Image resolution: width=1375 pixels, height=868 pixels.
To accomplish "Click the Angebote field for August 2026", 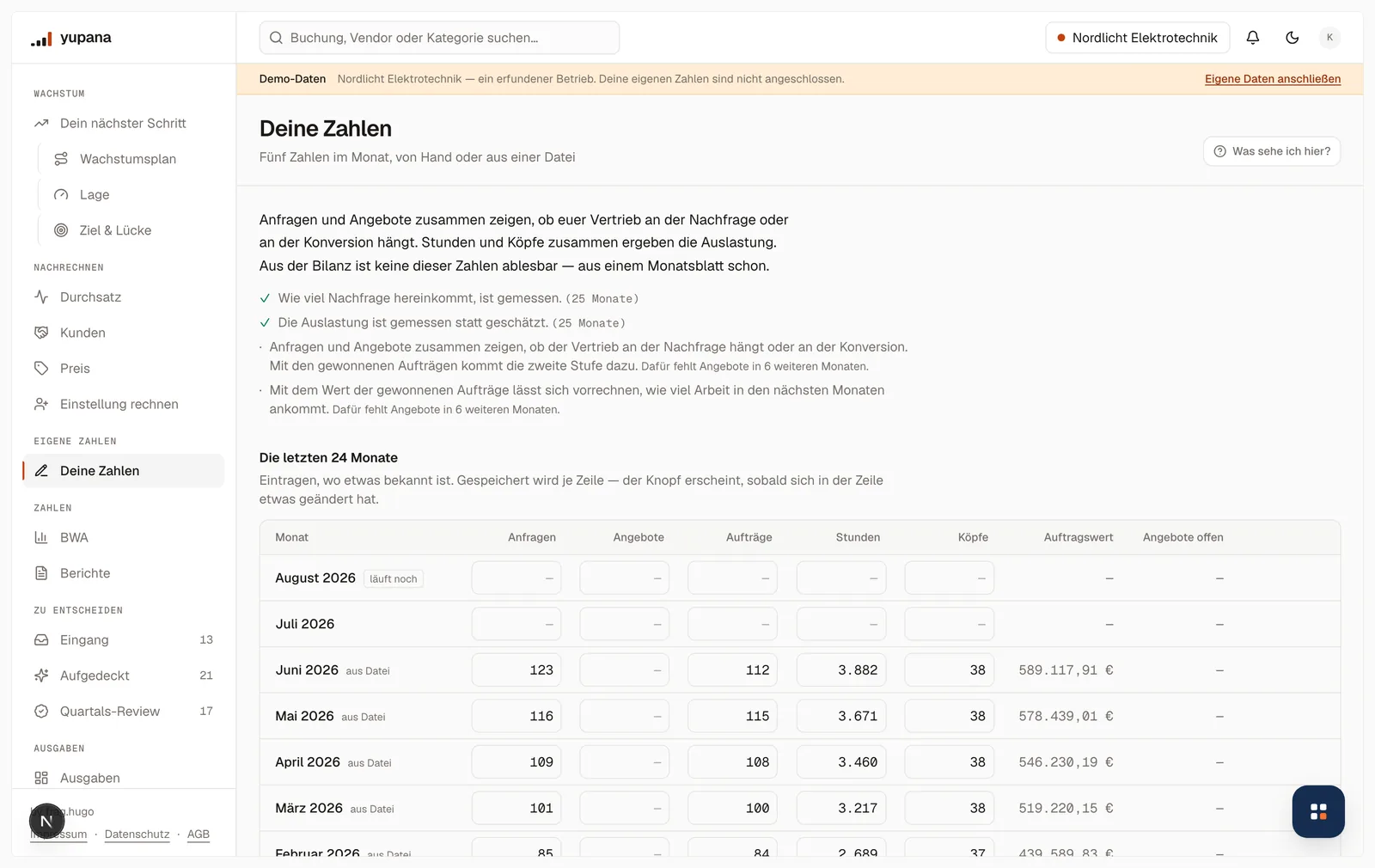I will pyautogui.click(x=625, y=578).
